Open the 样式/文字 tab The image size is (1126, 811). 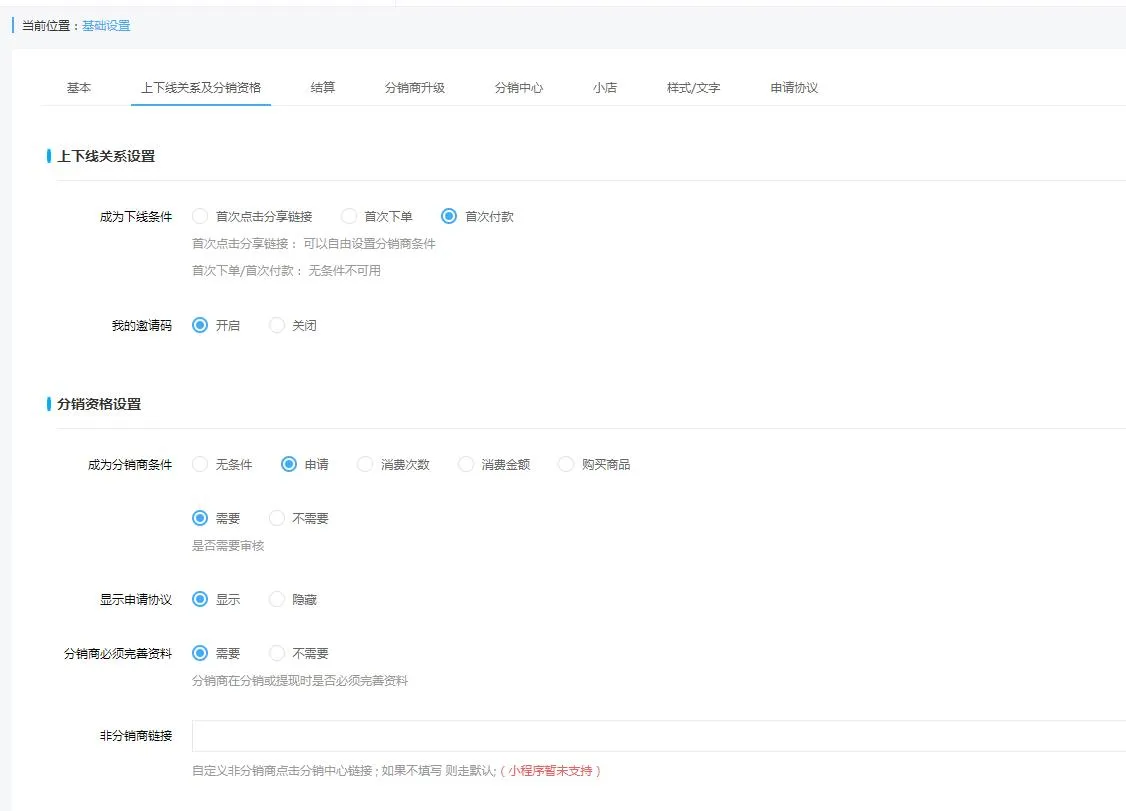693,88
